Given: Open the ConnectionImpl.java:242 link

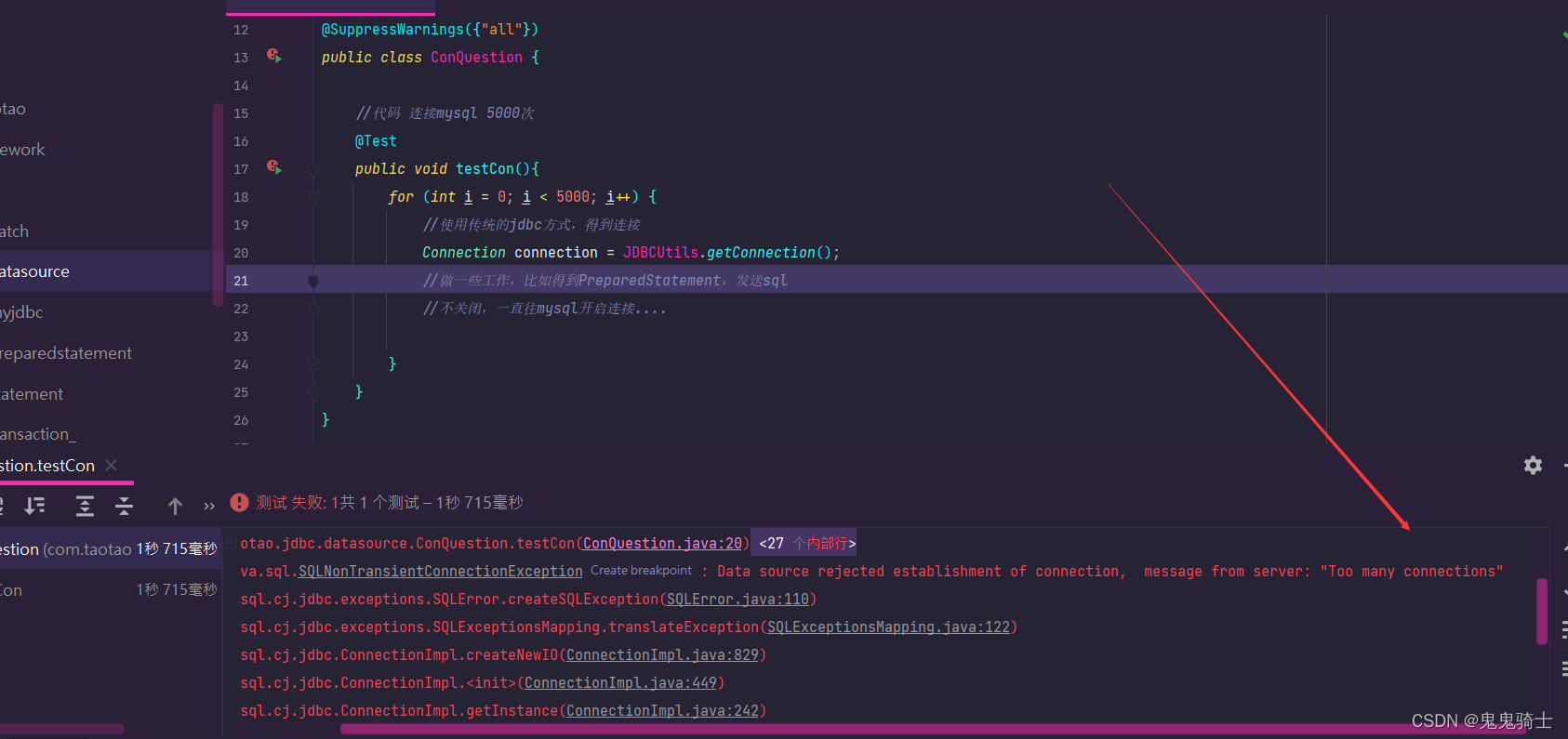Looking at the screenshot, I should [662, 710].
